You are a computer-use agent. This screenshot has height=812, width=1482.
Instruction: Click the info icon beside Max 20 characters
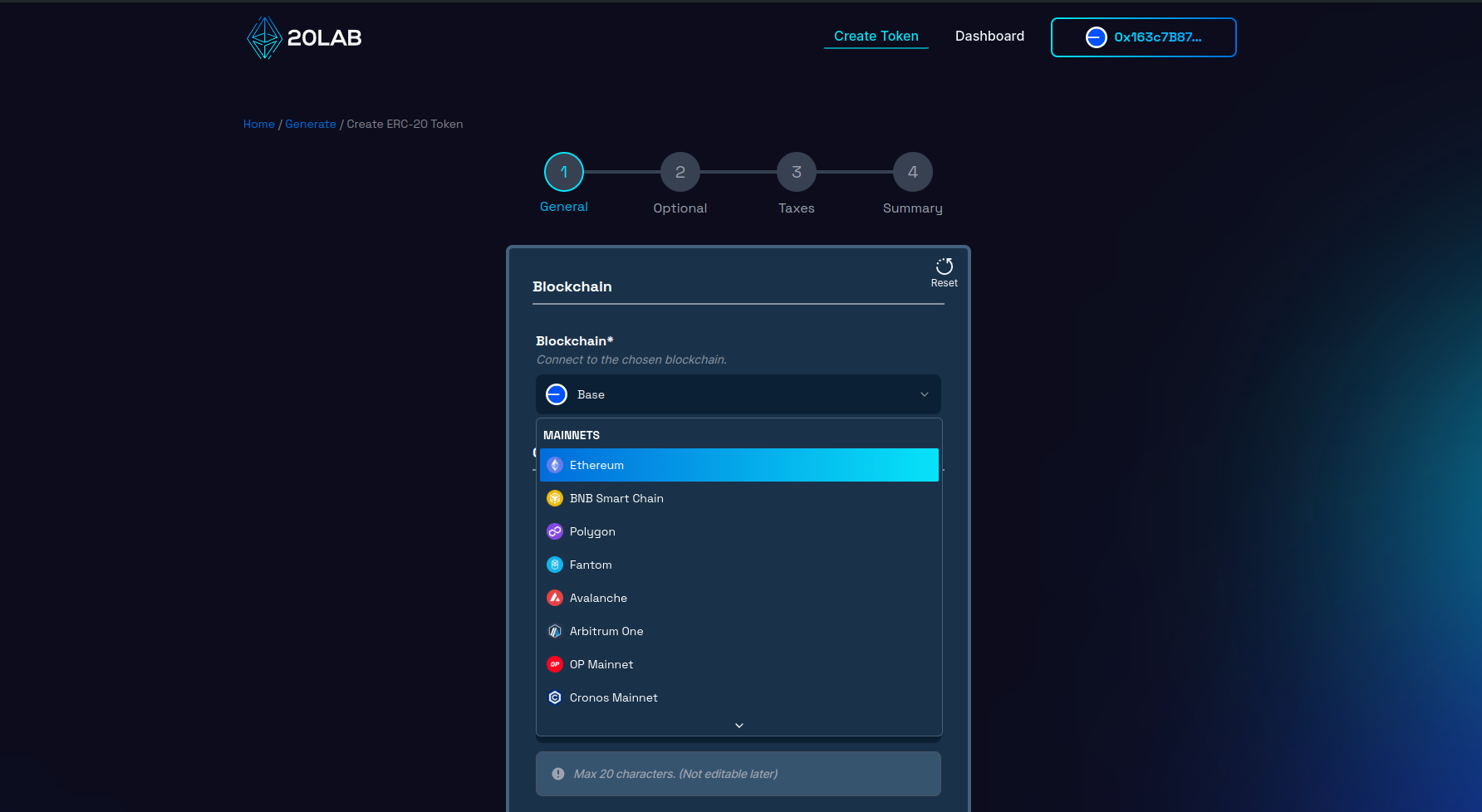click(x=558, y=774)
